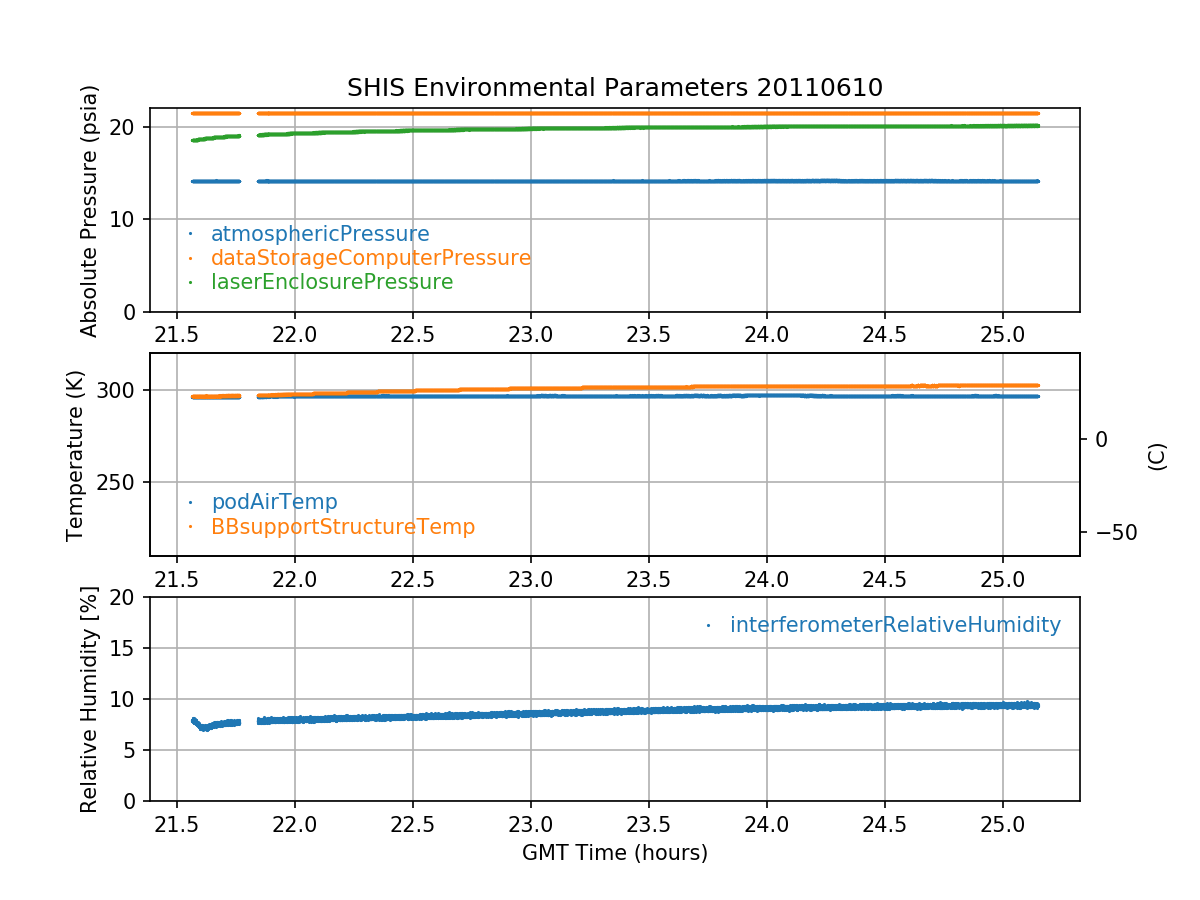Click the laserEnclosurePressure legend label
1200x900 pixels.
pos(331,282)
